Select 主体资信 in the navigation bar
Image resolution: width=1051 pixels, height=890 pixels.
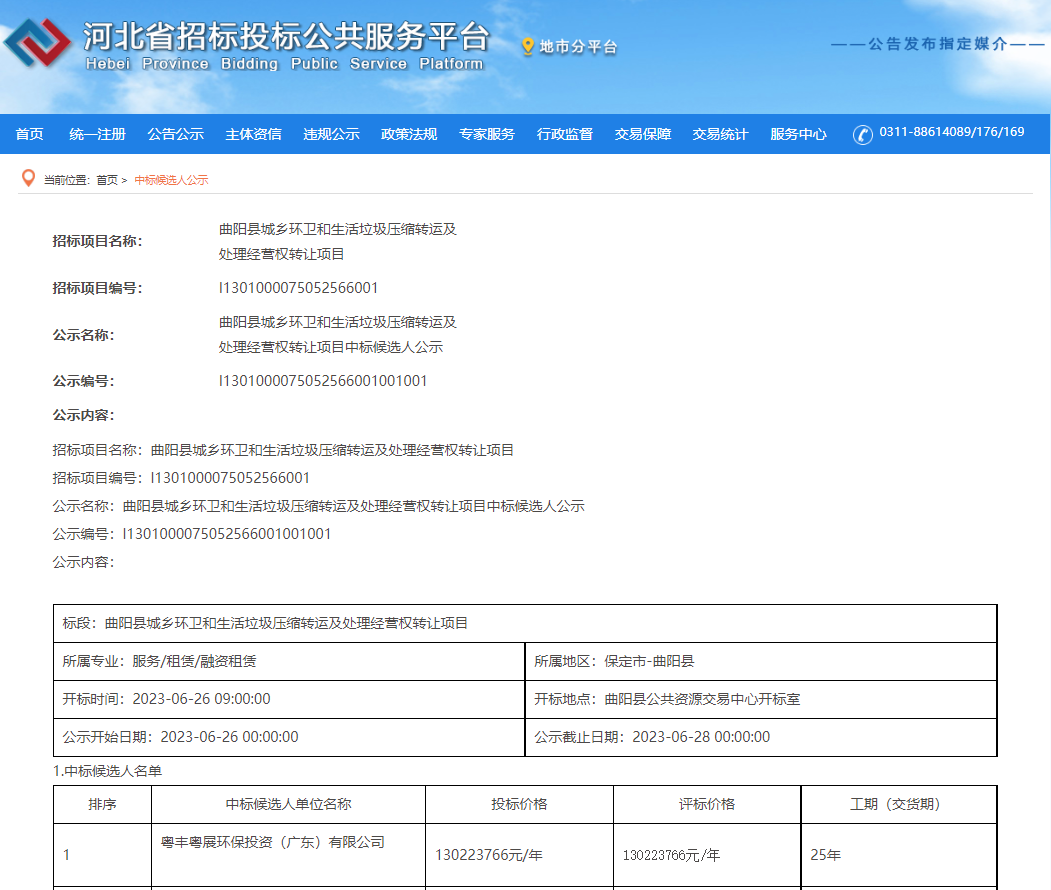click(x=253, y=134)
